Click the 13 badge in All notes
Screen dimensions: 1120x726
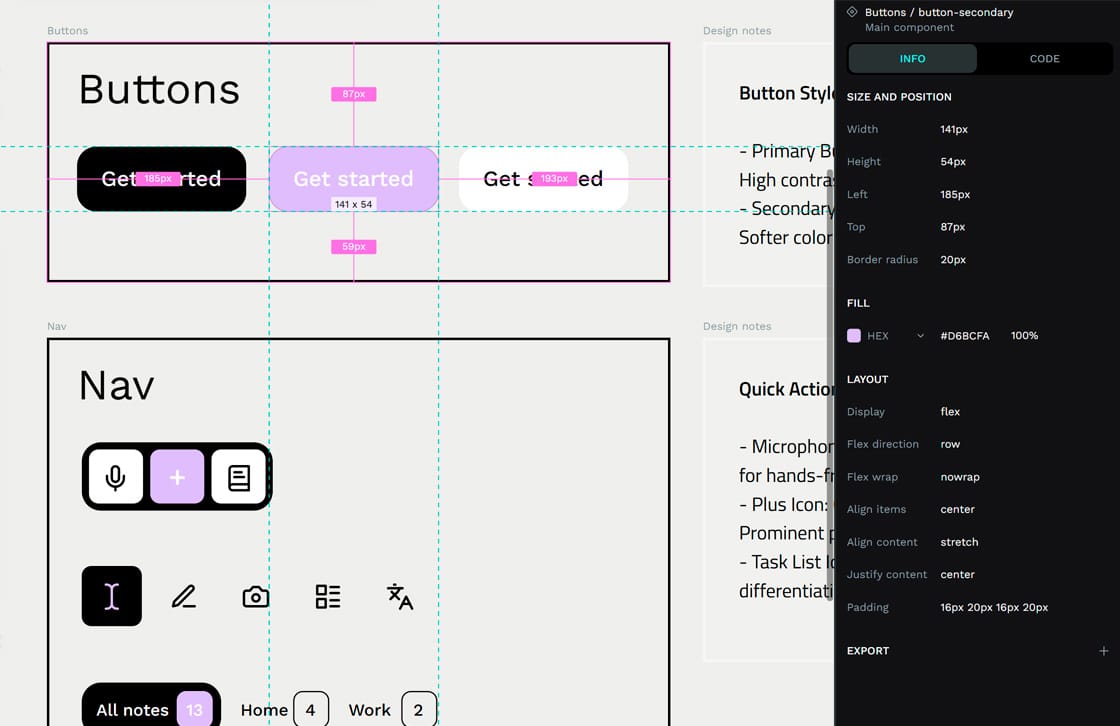194,710
